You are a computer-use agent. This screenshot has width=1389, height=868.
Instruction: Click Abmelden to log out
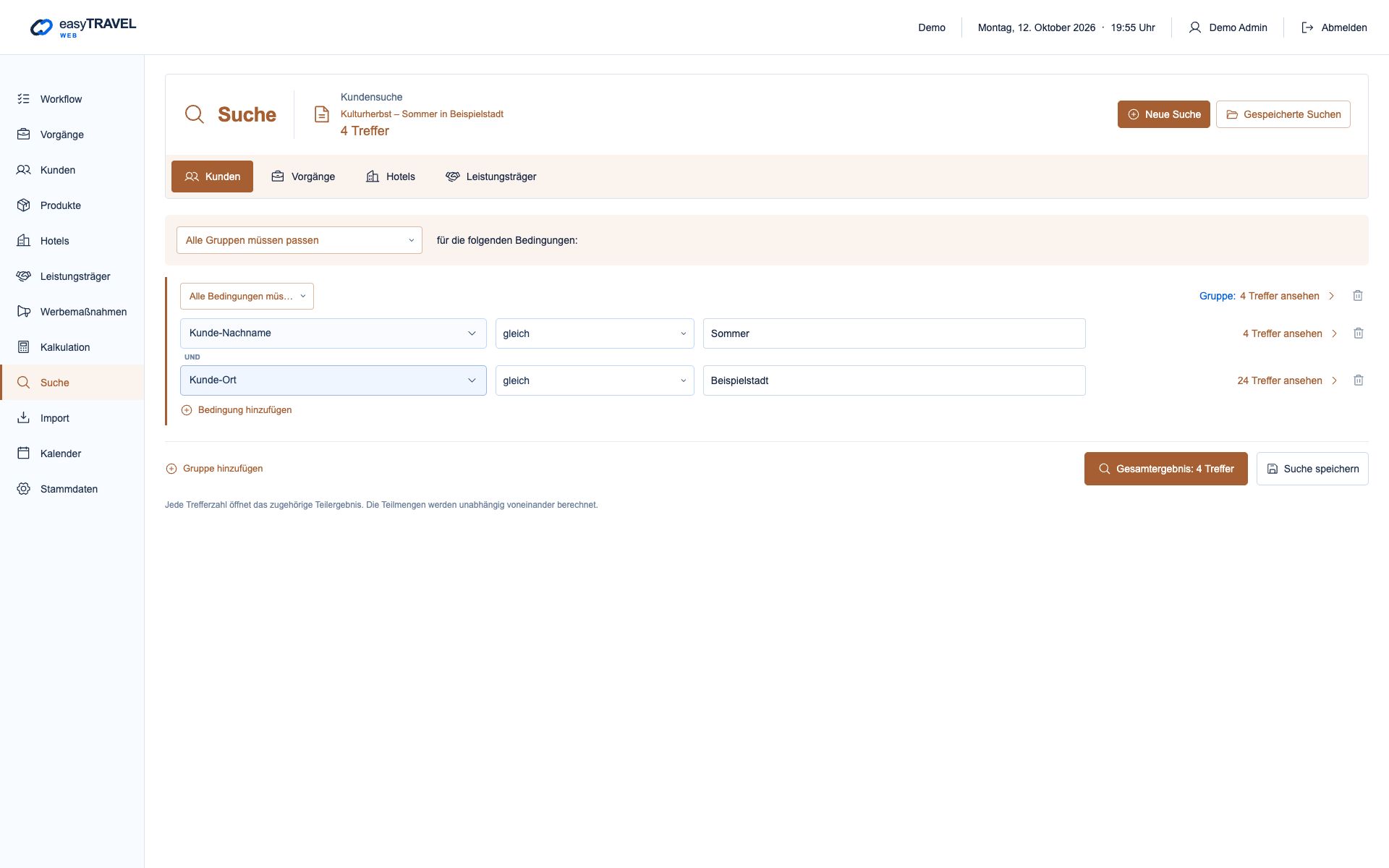click(1334, 27)
